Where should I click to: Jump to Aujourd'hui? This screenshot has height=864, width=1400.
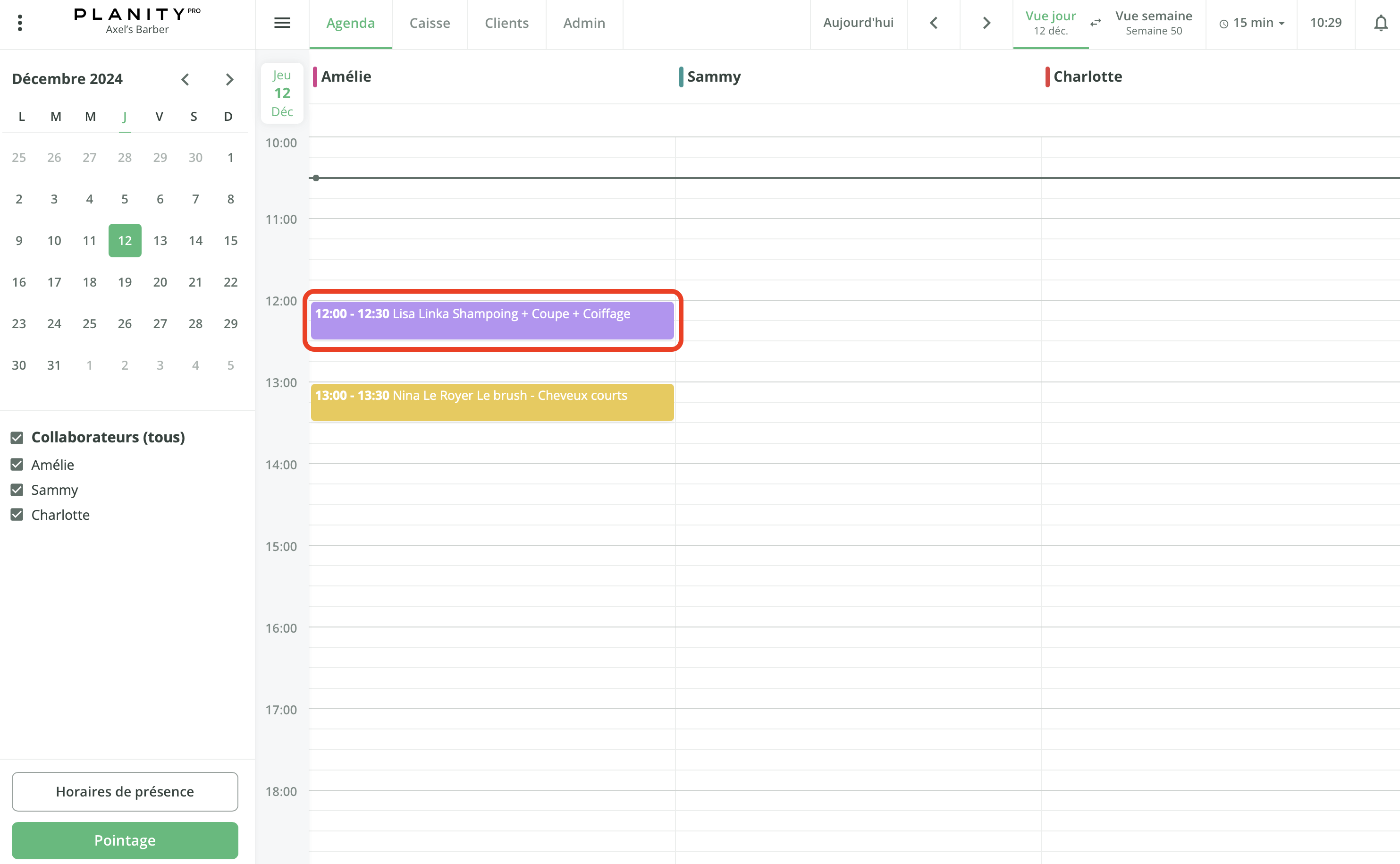click(x=858, y=23)
